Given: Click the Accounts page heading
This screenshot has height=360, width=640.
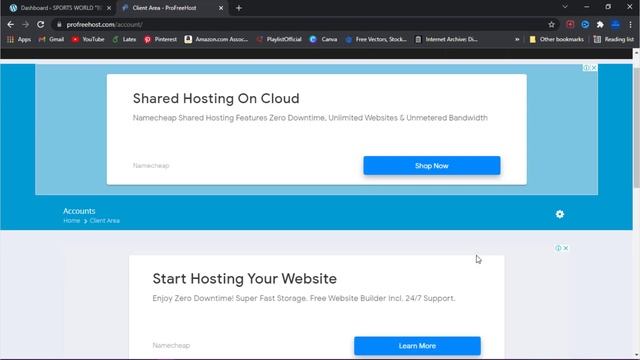Looking at the screenshot, I should pyautogui.click(x=79, y=211).
